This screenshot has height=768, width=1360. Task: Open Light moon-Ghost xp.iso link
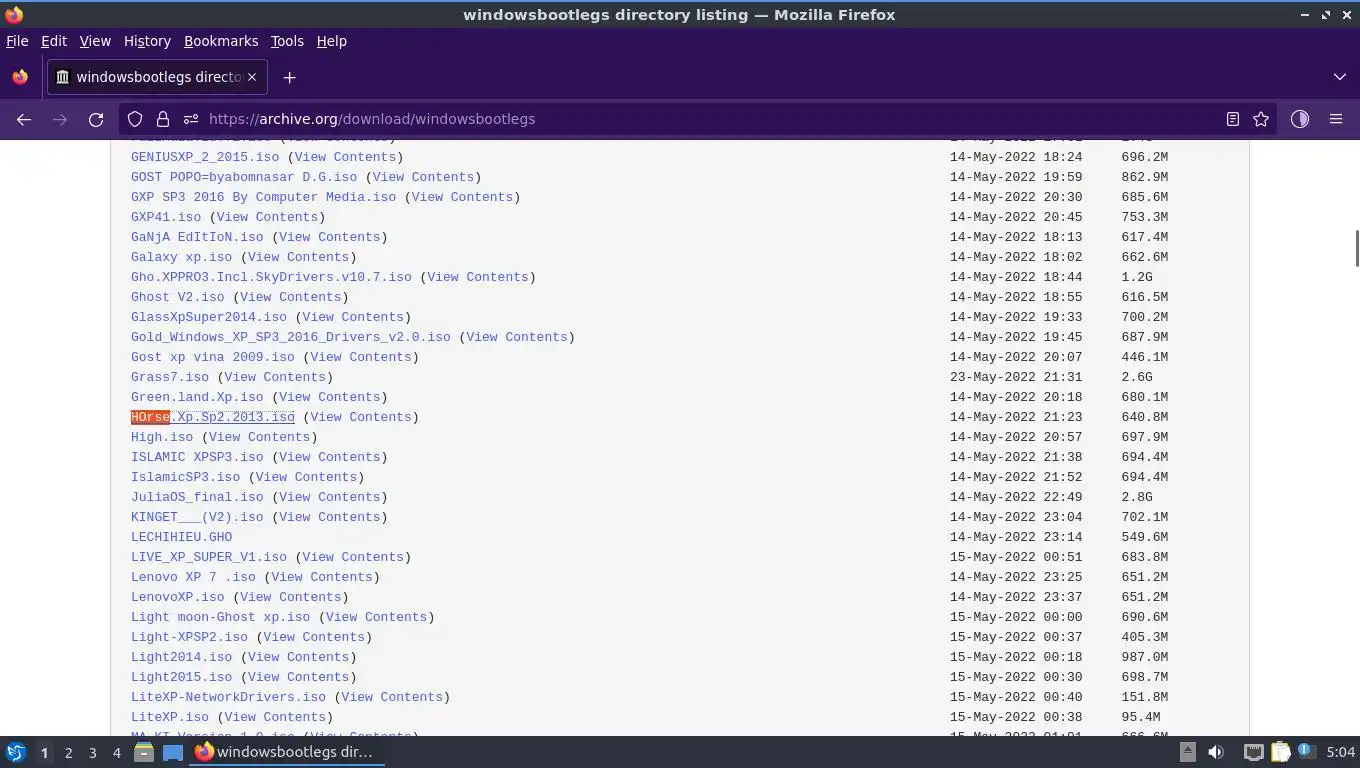click(x=221, y=617)
